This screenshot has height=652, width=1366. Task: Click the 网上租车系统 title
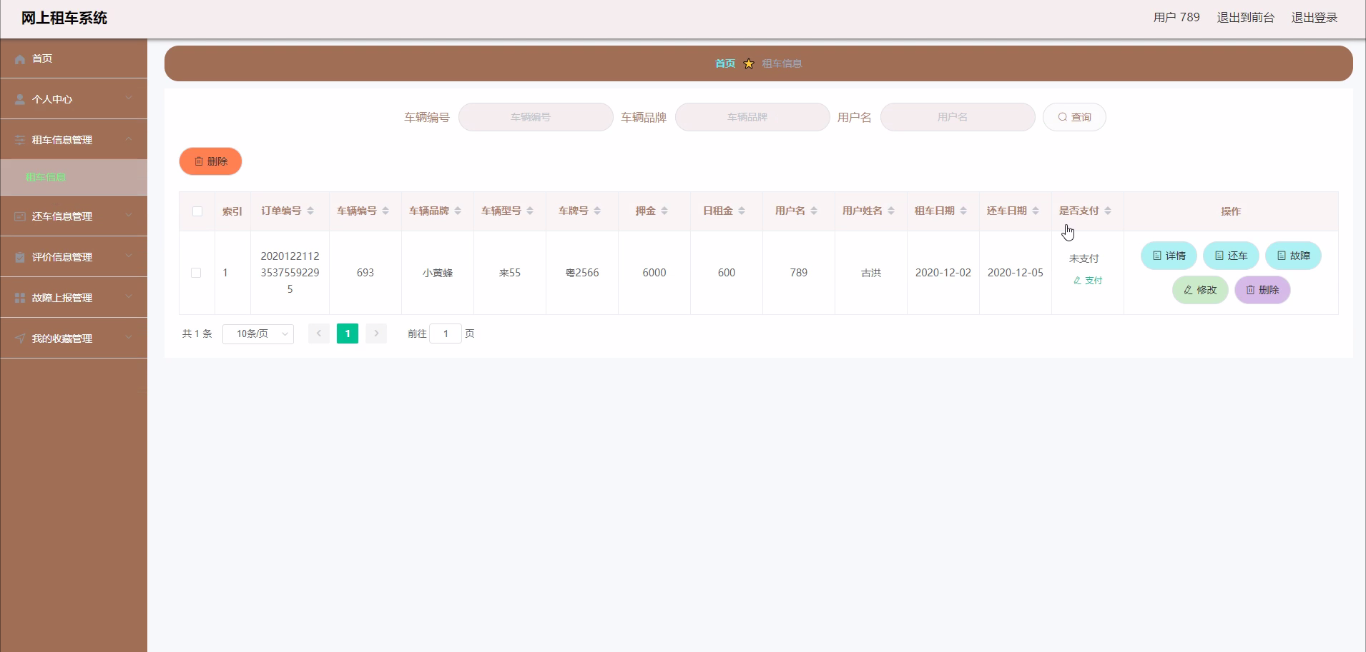tap(64, 18)
